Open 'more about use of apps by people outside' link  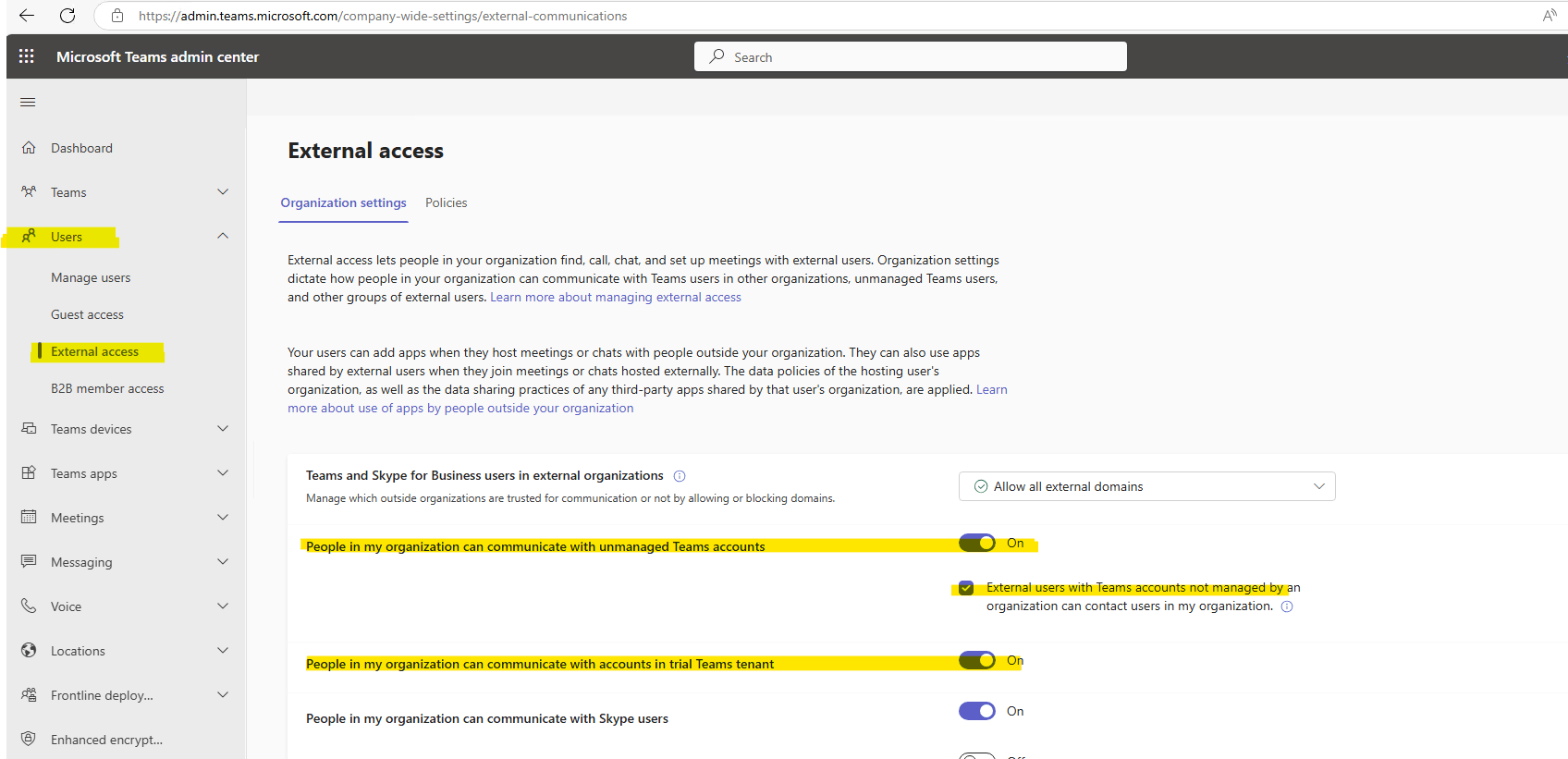460,408
